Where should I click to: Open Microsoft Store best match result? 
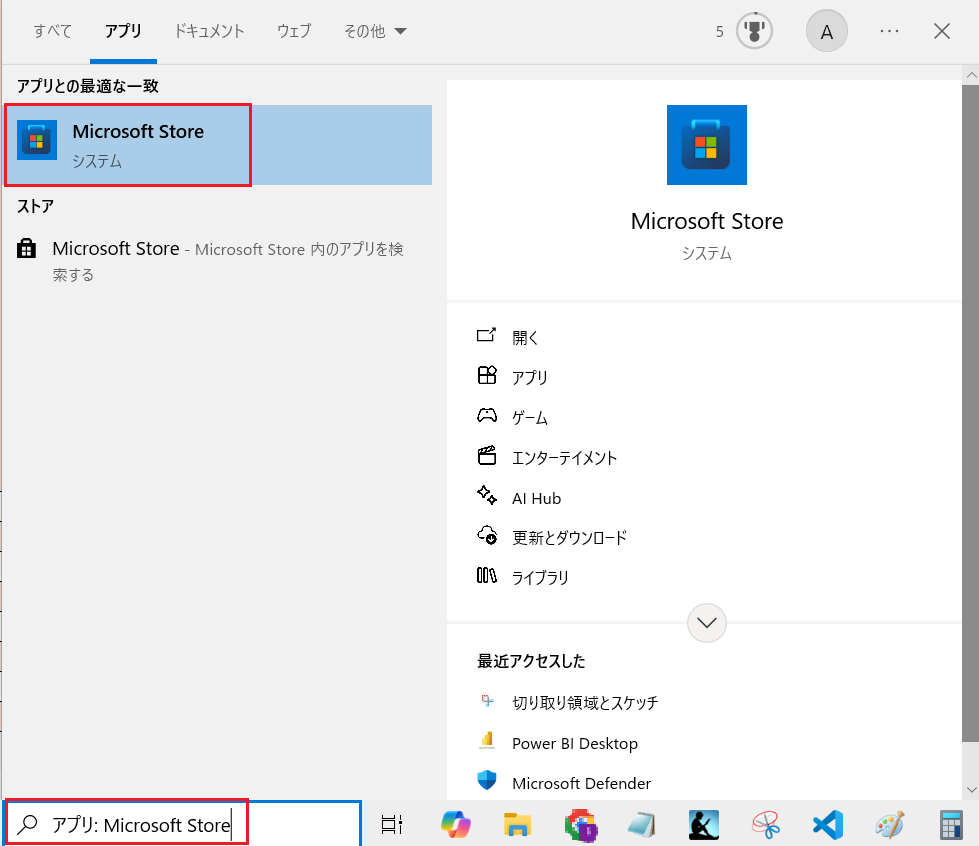pos(219,145)
